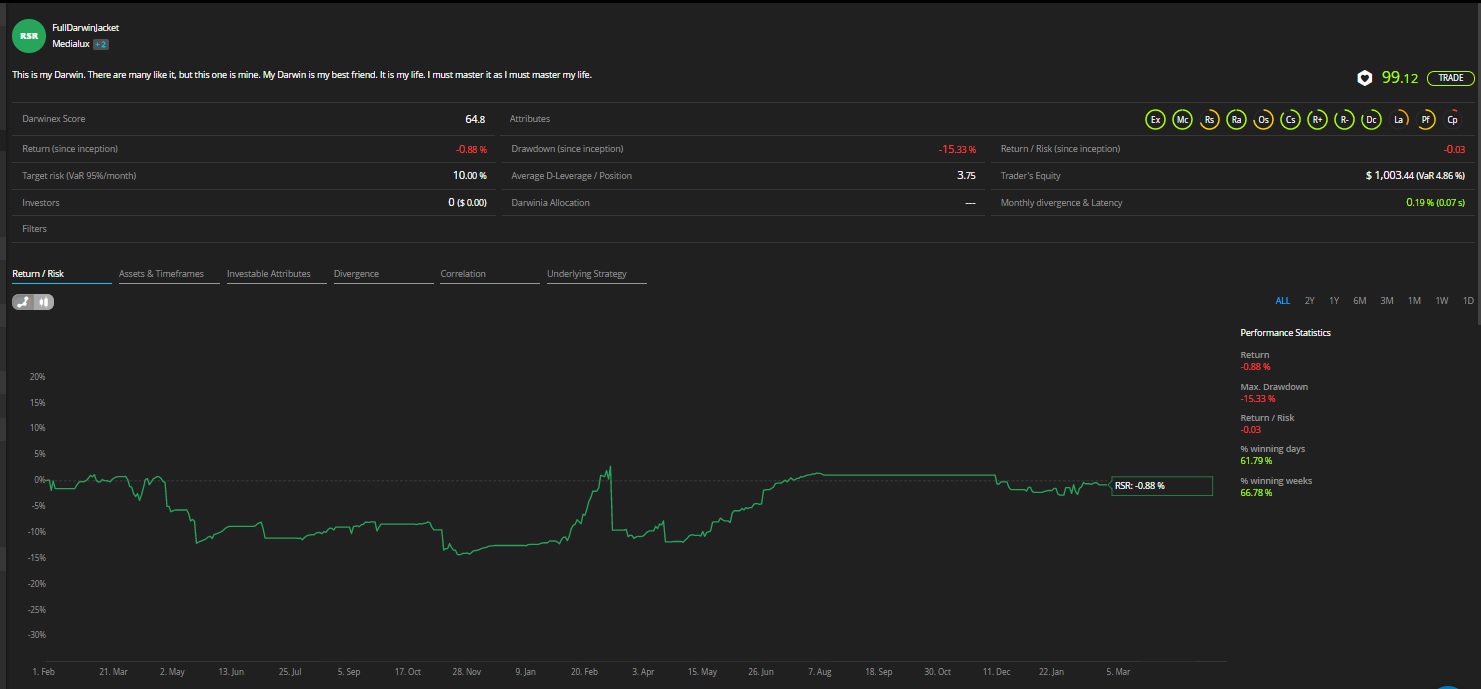
Task: Click the % winning days value 61.79 %
Action: tap(1256, 461)
